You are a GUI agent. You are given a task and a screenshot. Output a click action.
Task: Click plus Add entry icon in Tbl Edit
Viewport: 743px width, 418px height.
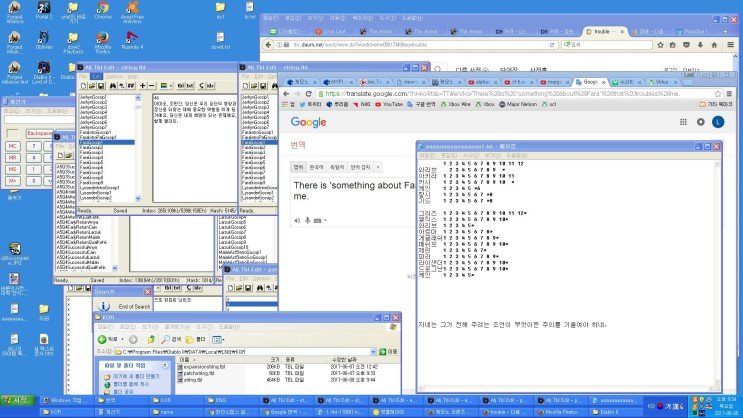click(x=143, y=86)
